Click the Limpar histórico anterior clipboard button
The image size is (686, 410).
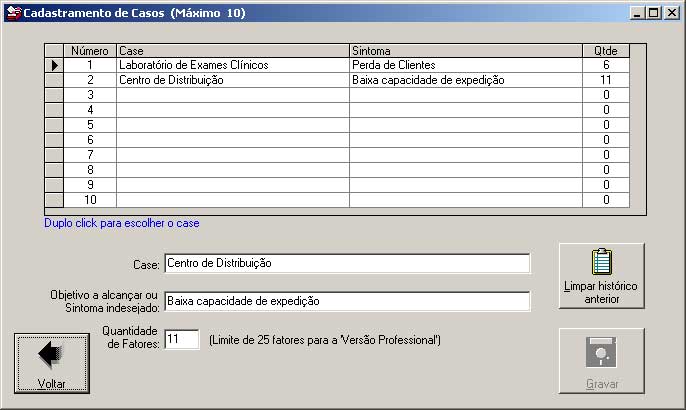(601, 276)
